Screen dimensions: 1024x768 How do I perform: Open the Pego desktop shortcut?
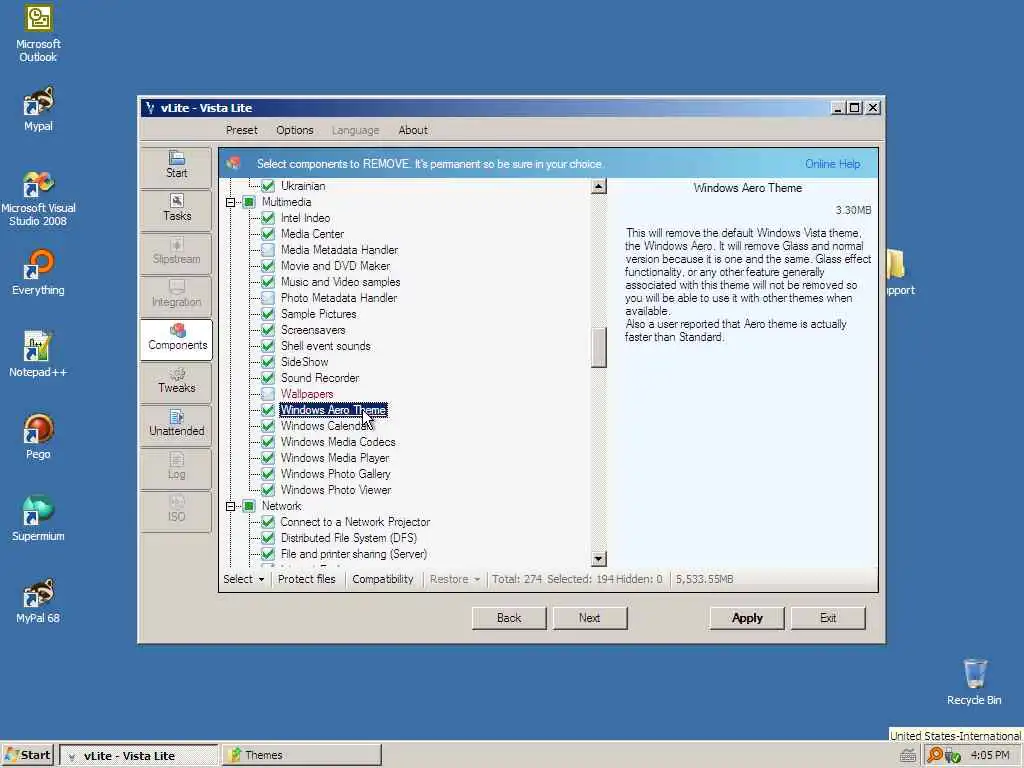point(38,436)
